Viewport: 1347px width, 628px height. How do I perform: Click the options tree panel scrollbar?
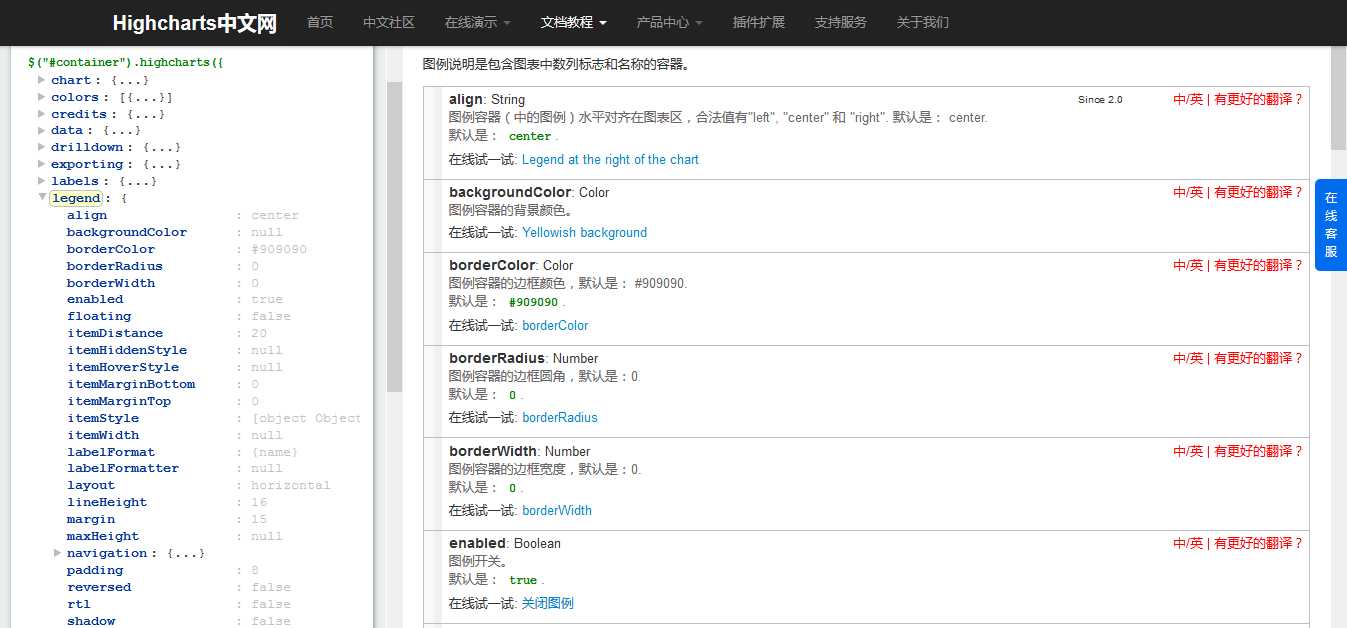click(394, 237)
